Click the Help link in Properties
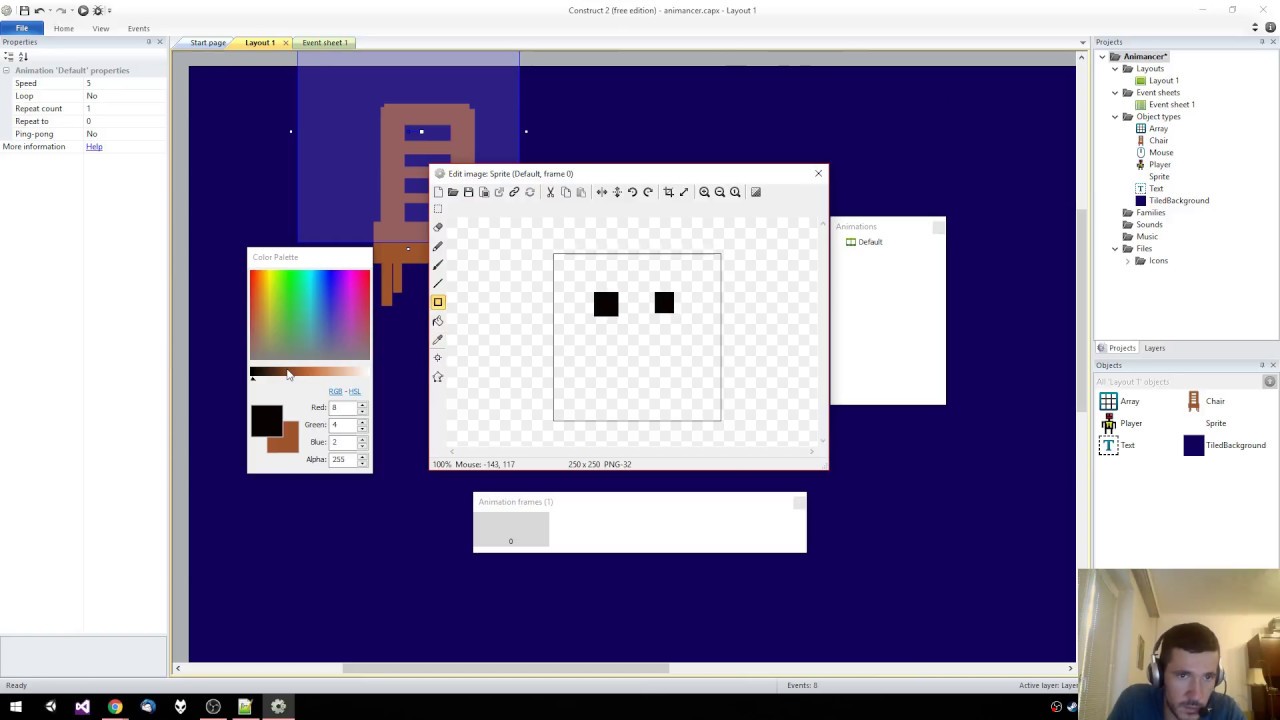1280x720 pixels. point(94,147)
